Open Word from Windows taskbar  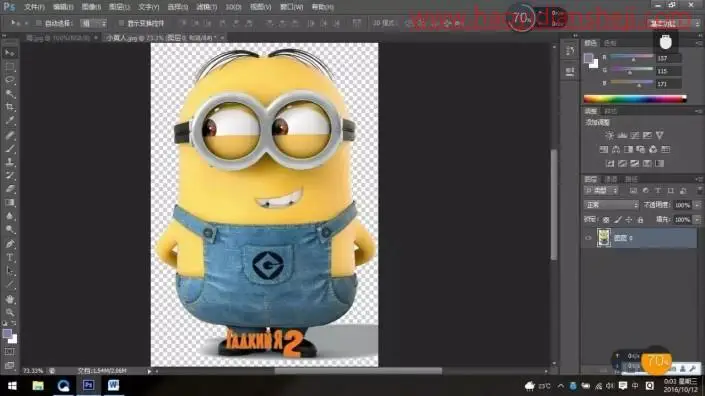[x=113, y=385]
